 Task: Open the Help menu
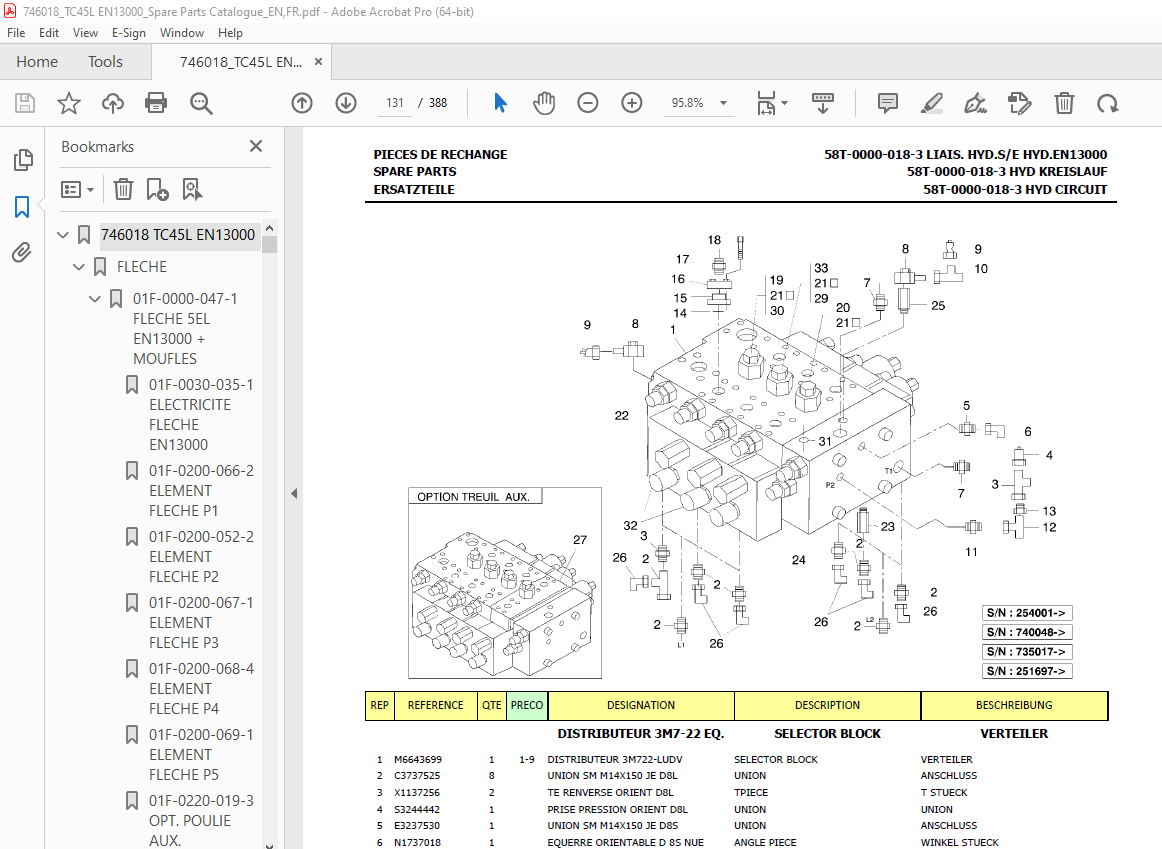click(230, 33)
